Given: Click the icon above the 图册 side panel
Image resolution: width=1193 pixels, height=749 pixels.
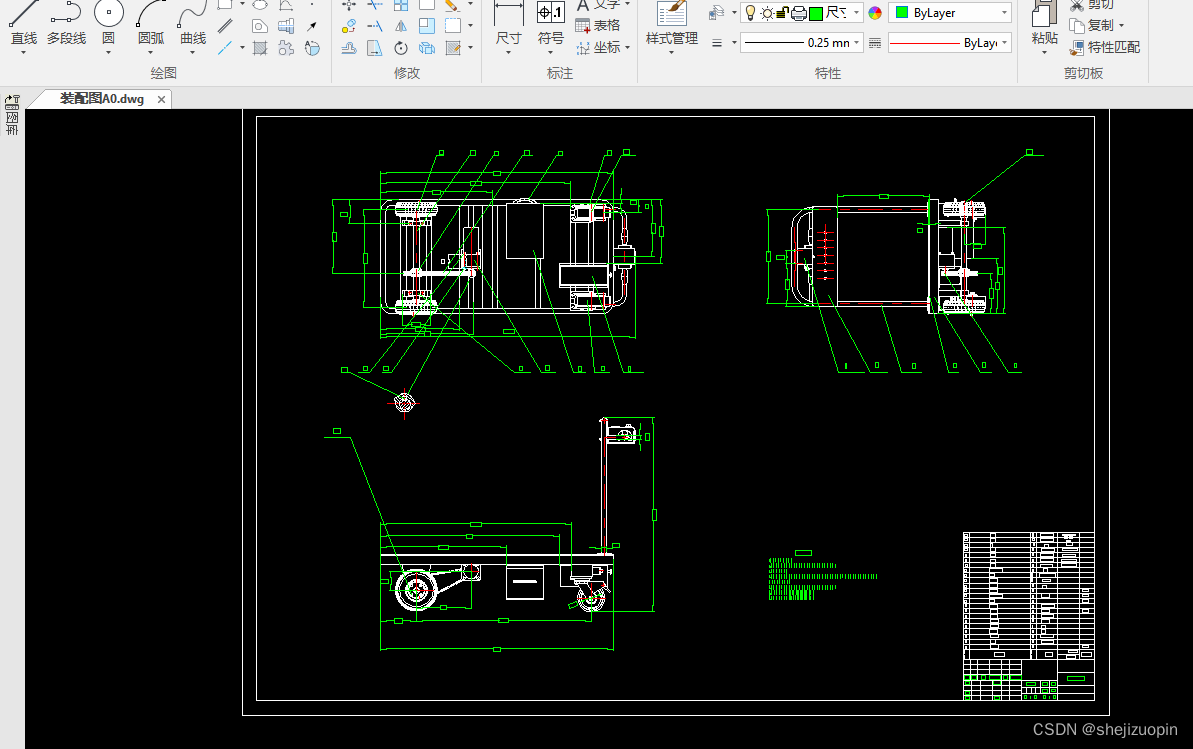Looking at the screenshot, I should [x=12, y=102].
